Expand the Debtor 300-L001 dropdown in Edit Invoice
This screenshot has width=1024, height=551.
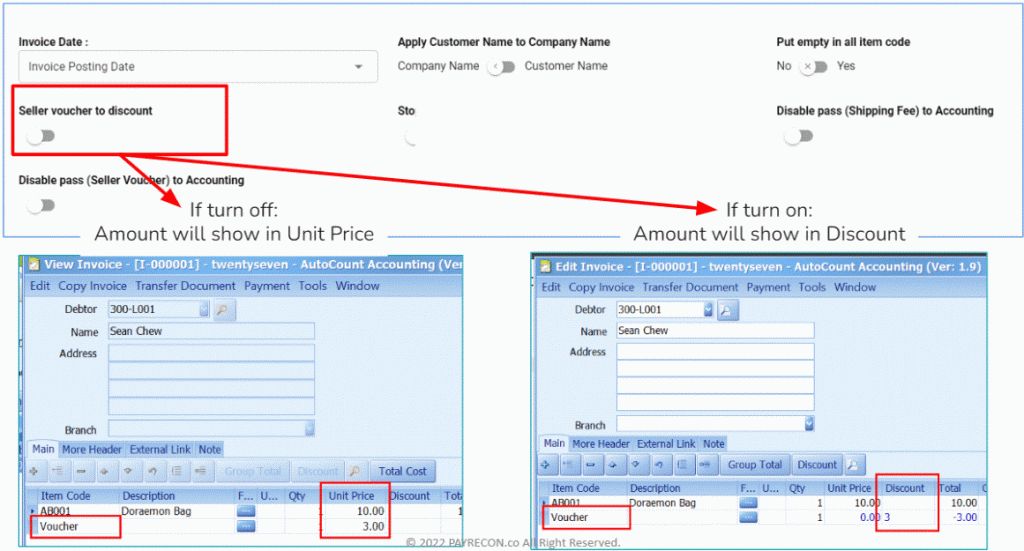coord(708,310)
